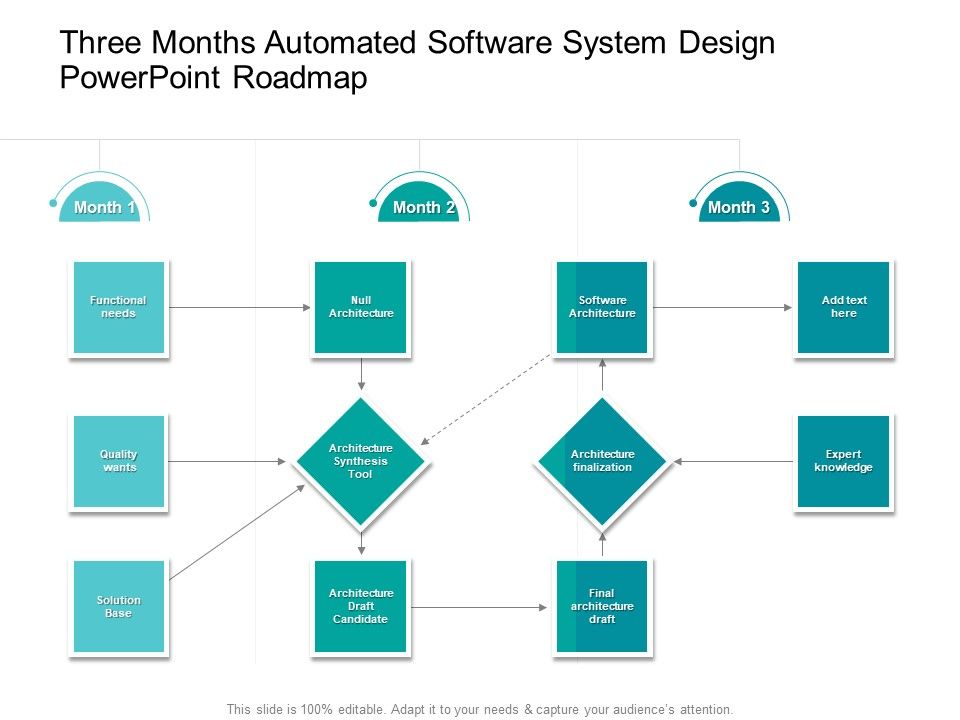The height and width of the screenshot is (720, 960).
Task: Select the Architecture Synthesis Tool diamond
Action: [x=361, y=461]
